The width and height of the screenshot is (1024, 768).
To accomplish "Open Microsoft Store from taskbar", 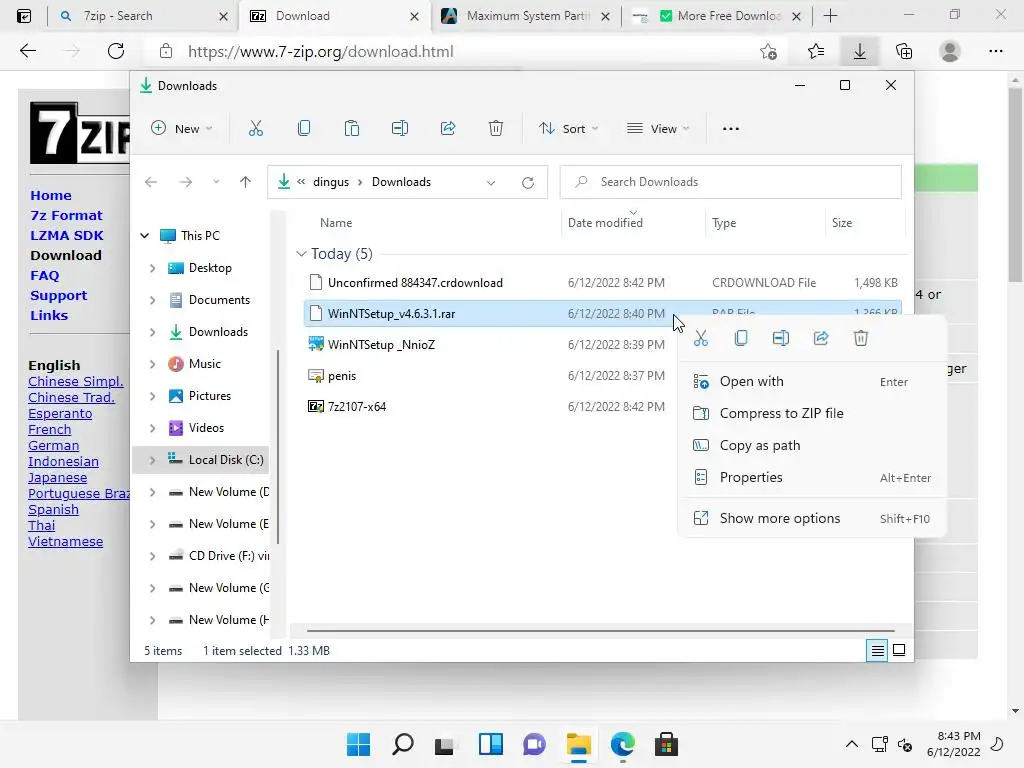I will tap(666, 744).
